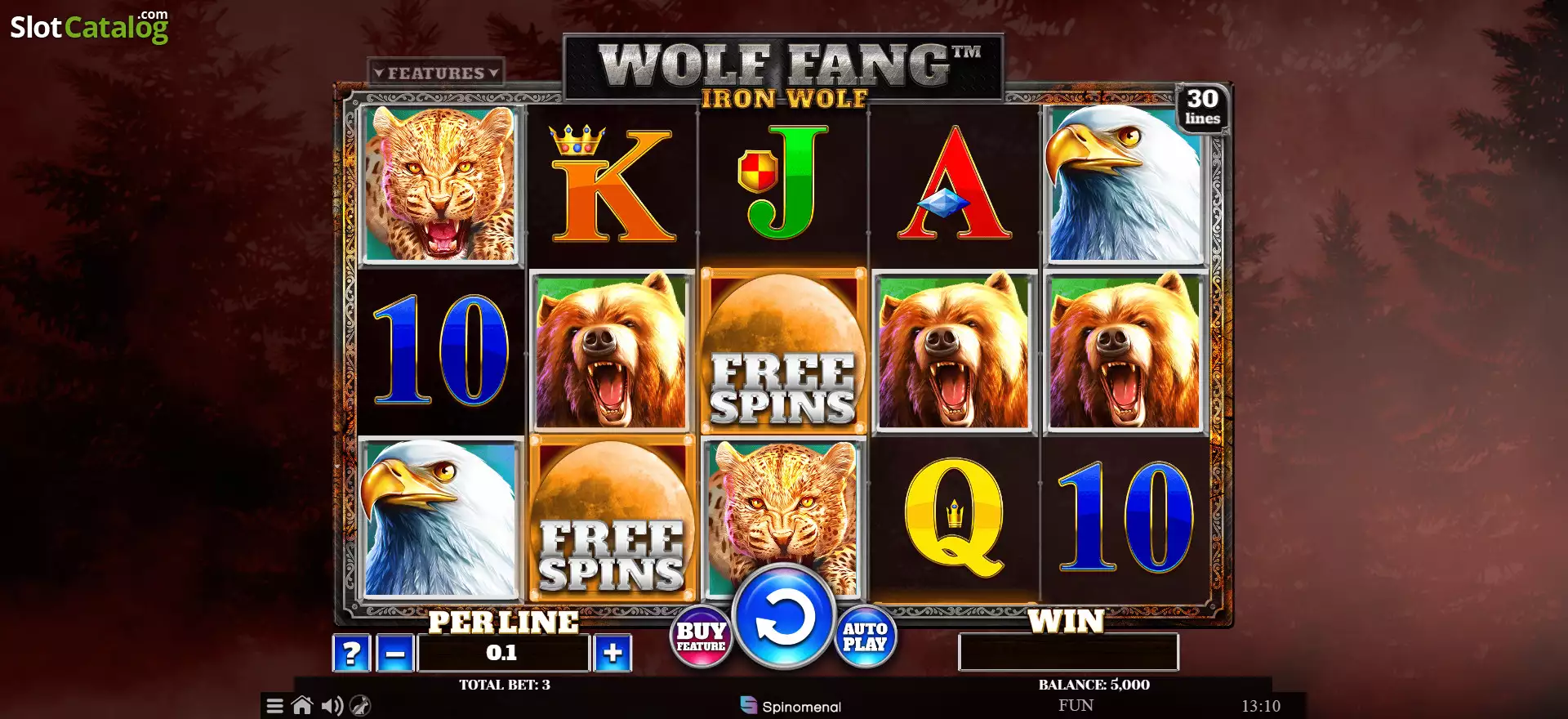
Task: Go to the home icon
Action: 302,705
